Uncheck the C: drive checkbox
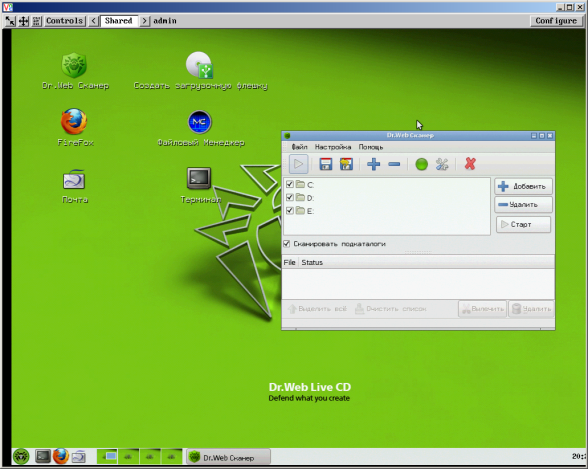 coord(290,184)
